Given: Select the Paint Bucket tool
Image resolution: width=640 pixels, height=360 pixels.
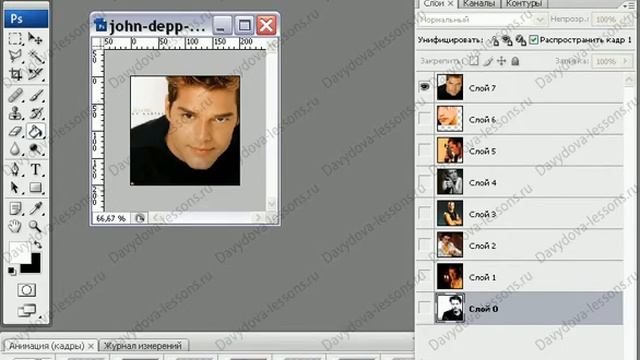Looking at the screenshot, I should pyautogui.click(x=36, y=131).
